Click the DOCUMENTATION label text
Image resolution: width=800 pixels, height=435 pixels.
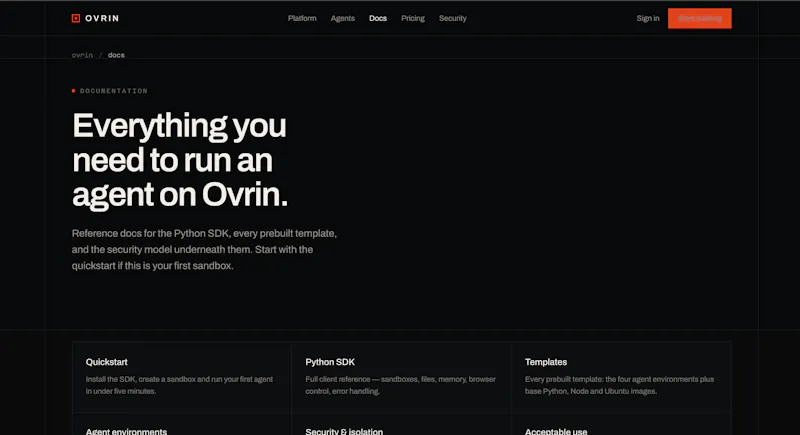(113, 91)
